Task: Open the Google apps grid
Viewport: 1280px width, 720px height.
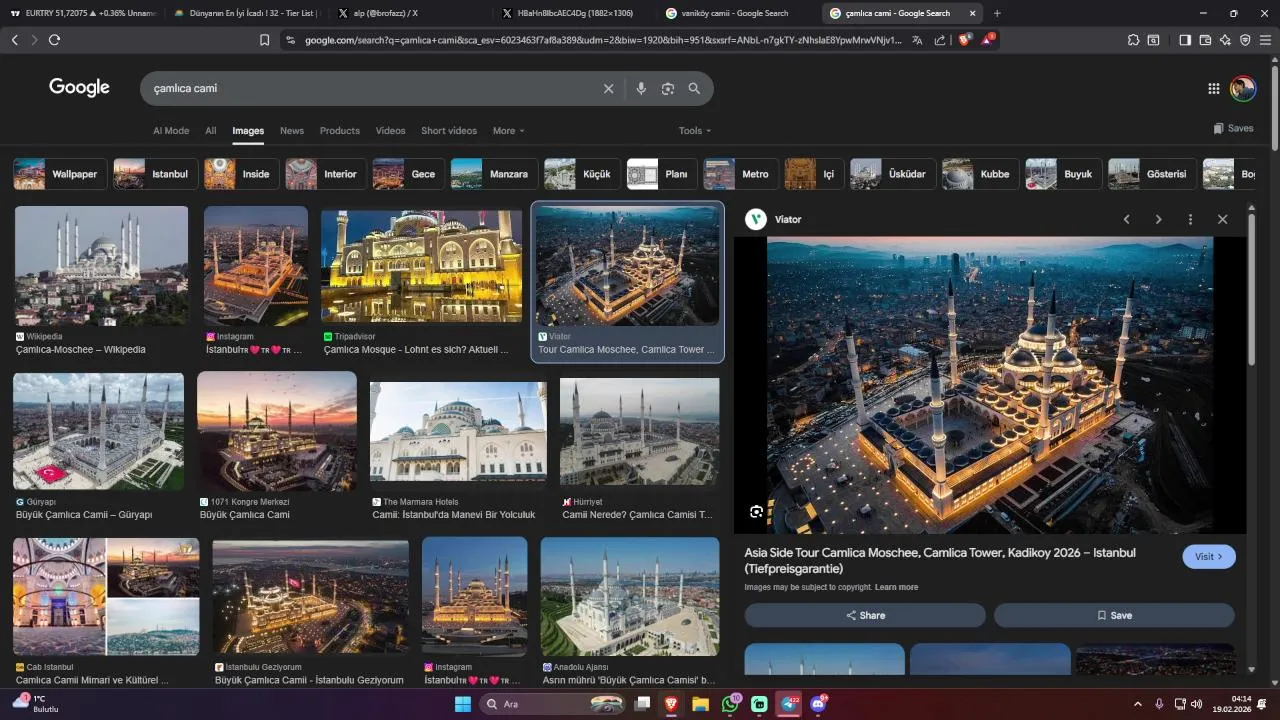Action: (x=1214, y=89)
